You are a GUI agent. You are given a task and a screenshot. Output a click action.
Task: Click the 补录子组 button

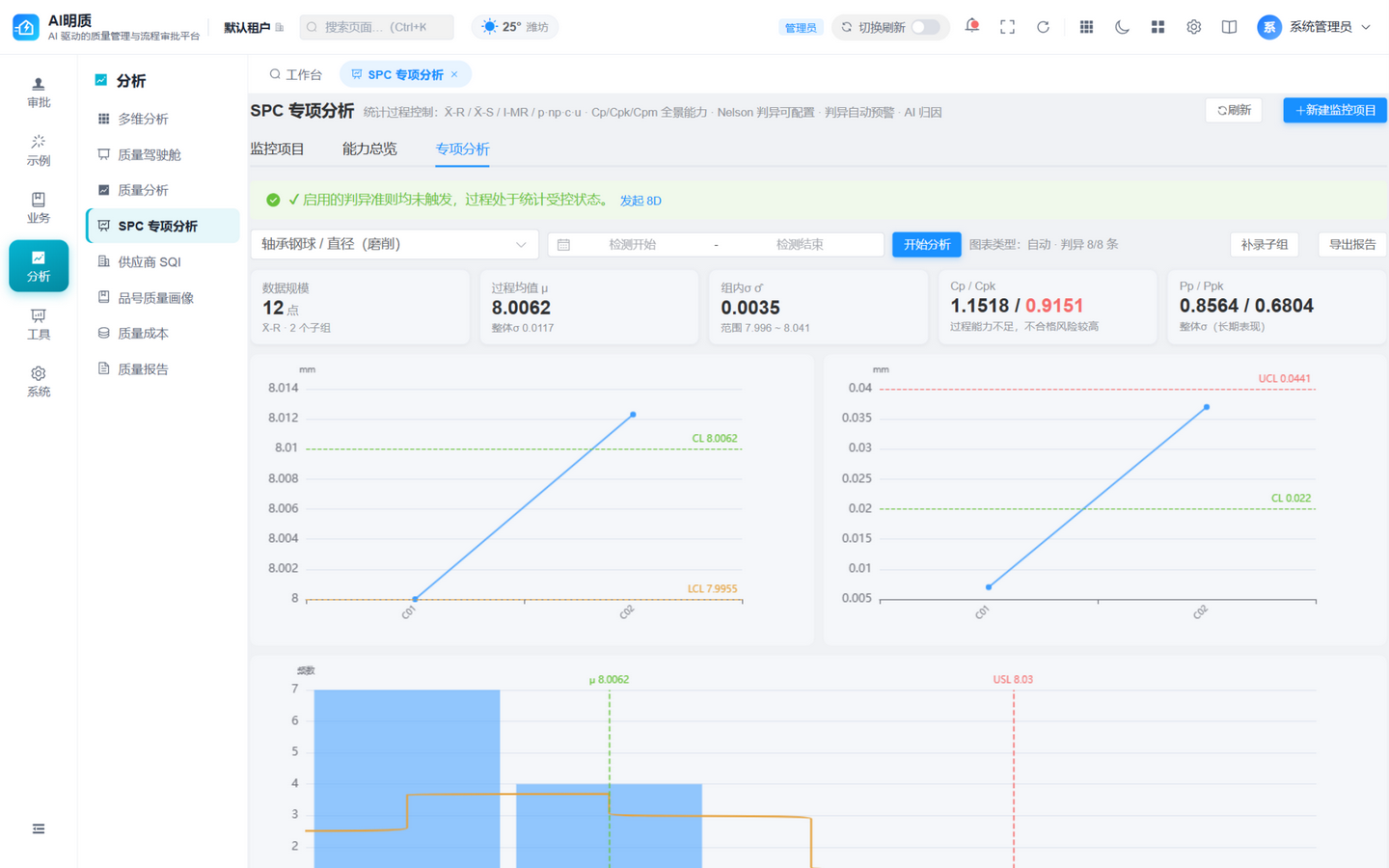point(1264,244)
